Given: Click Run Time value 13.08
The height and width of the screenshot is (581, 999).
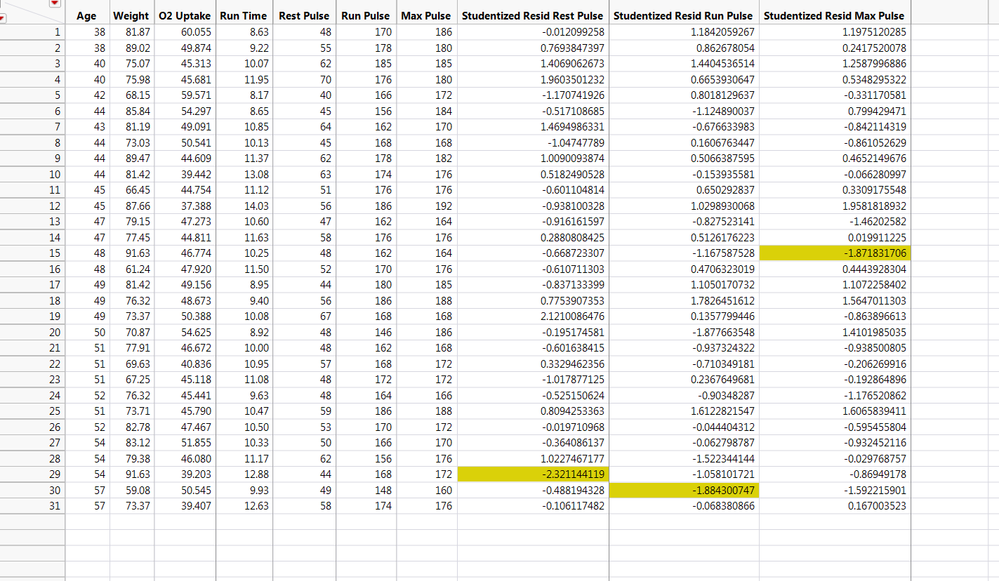Looking at the screenshot, I should [257, 175].
